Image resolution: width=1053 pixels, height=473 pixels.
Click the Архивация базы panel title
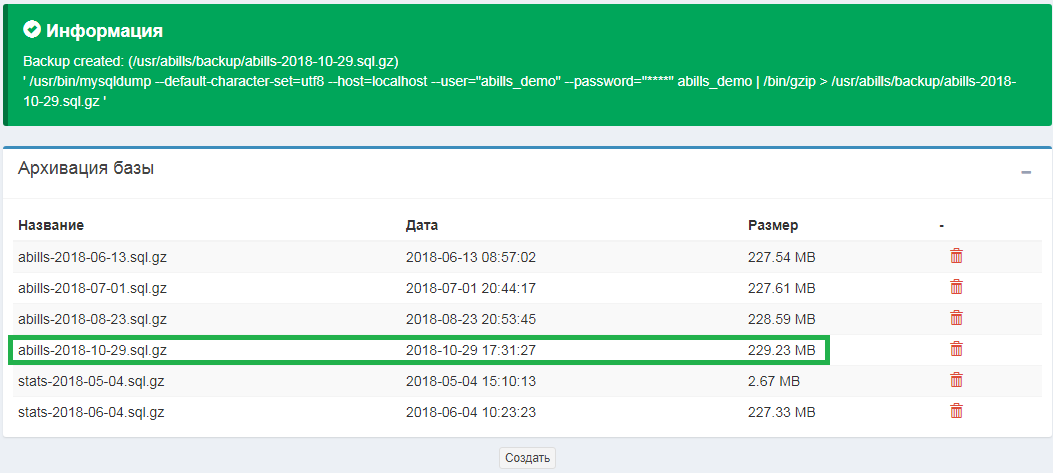tap(86, 168)
